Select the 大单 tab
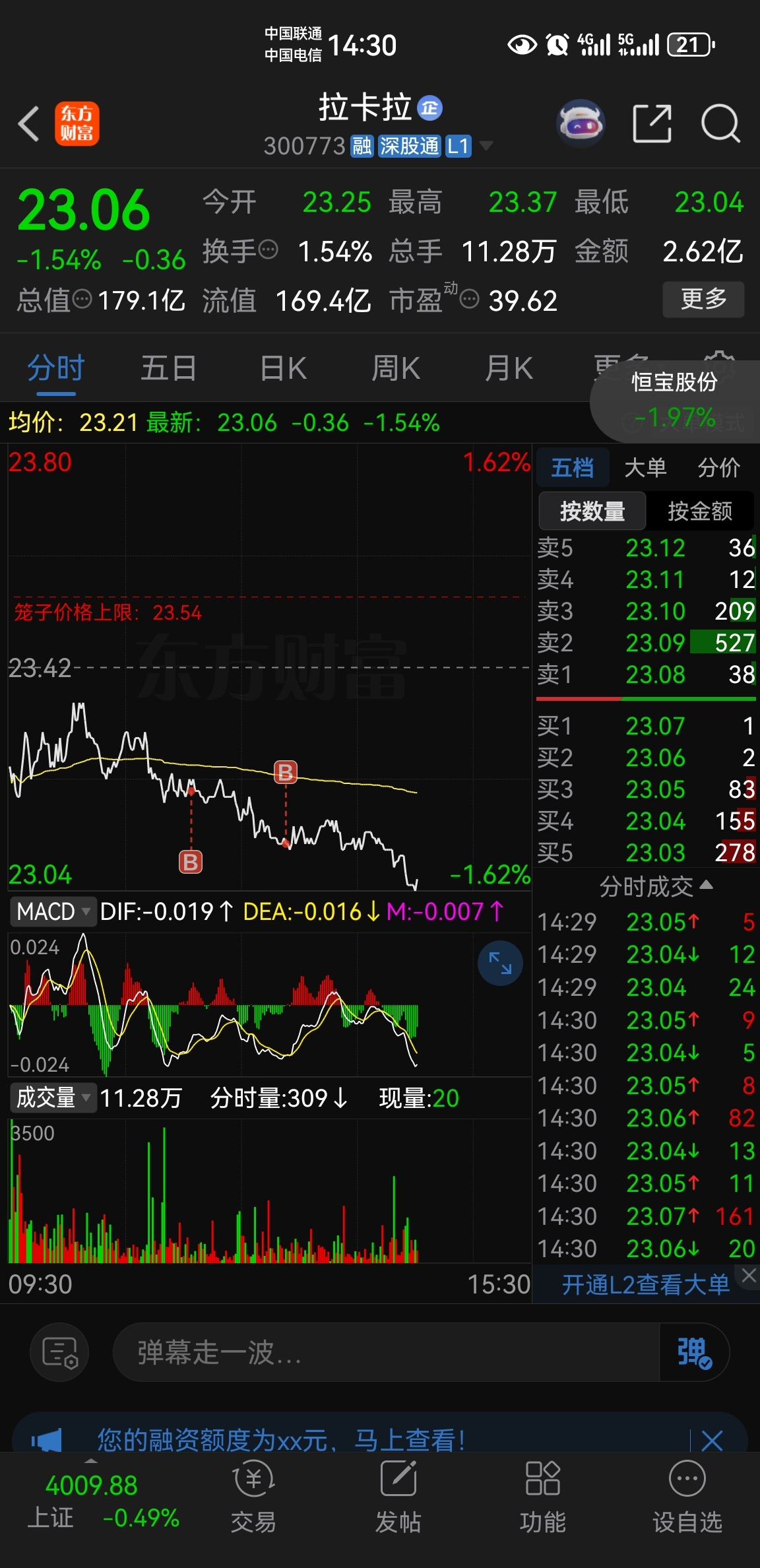 [645, 468]
